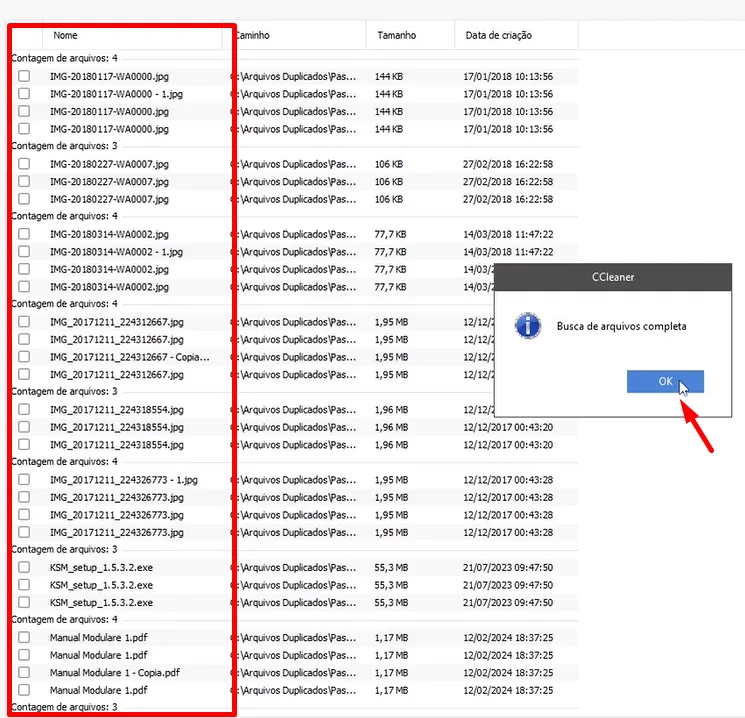Click path cell of IMG-20180314-WA0002 - 1.jpg row

[294, 252]
